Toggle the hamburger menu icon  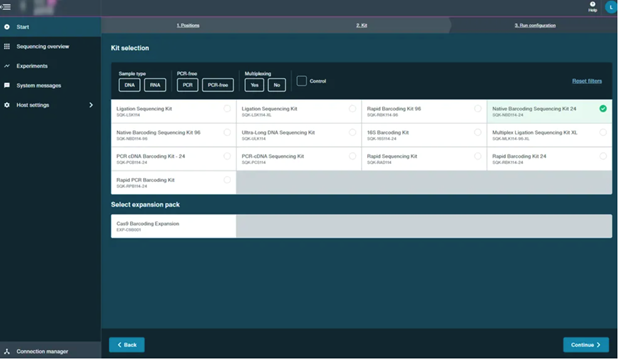[x=6, y=6]
